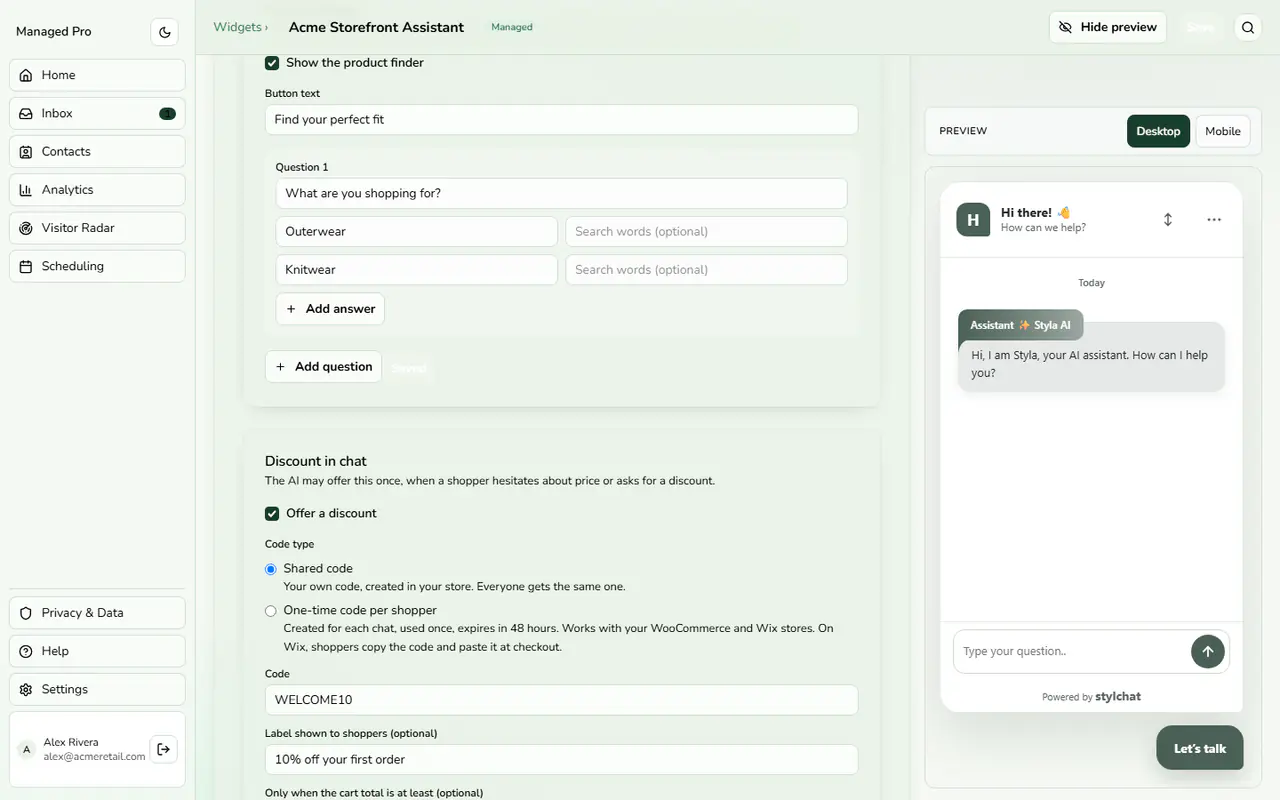Click the "Discount in chat" section heading

click(x=316, y=461)
